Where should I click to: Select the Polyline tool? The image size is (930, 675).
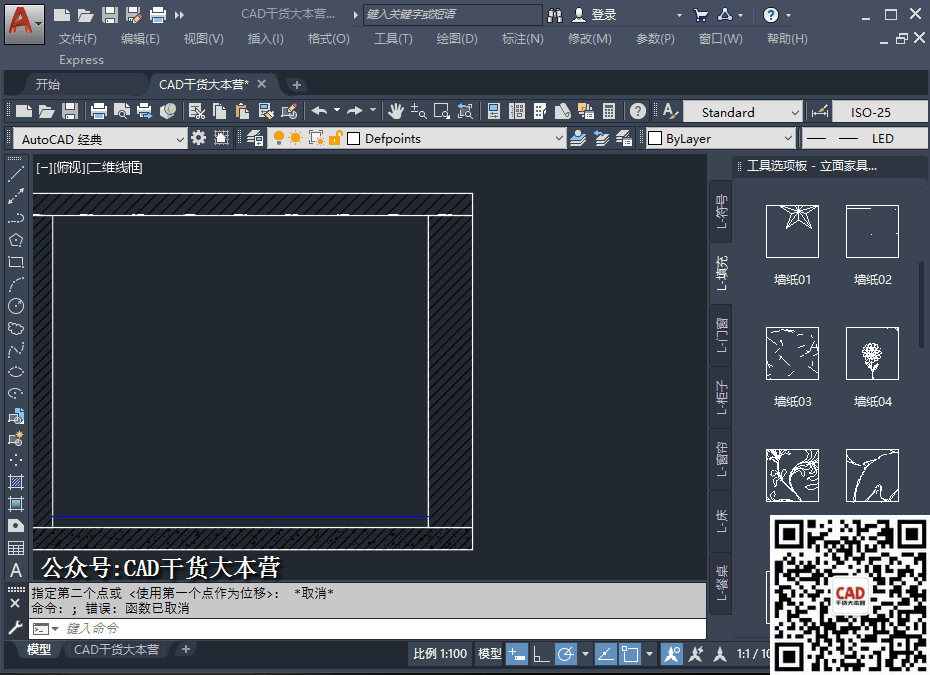[x=16, y=218]
